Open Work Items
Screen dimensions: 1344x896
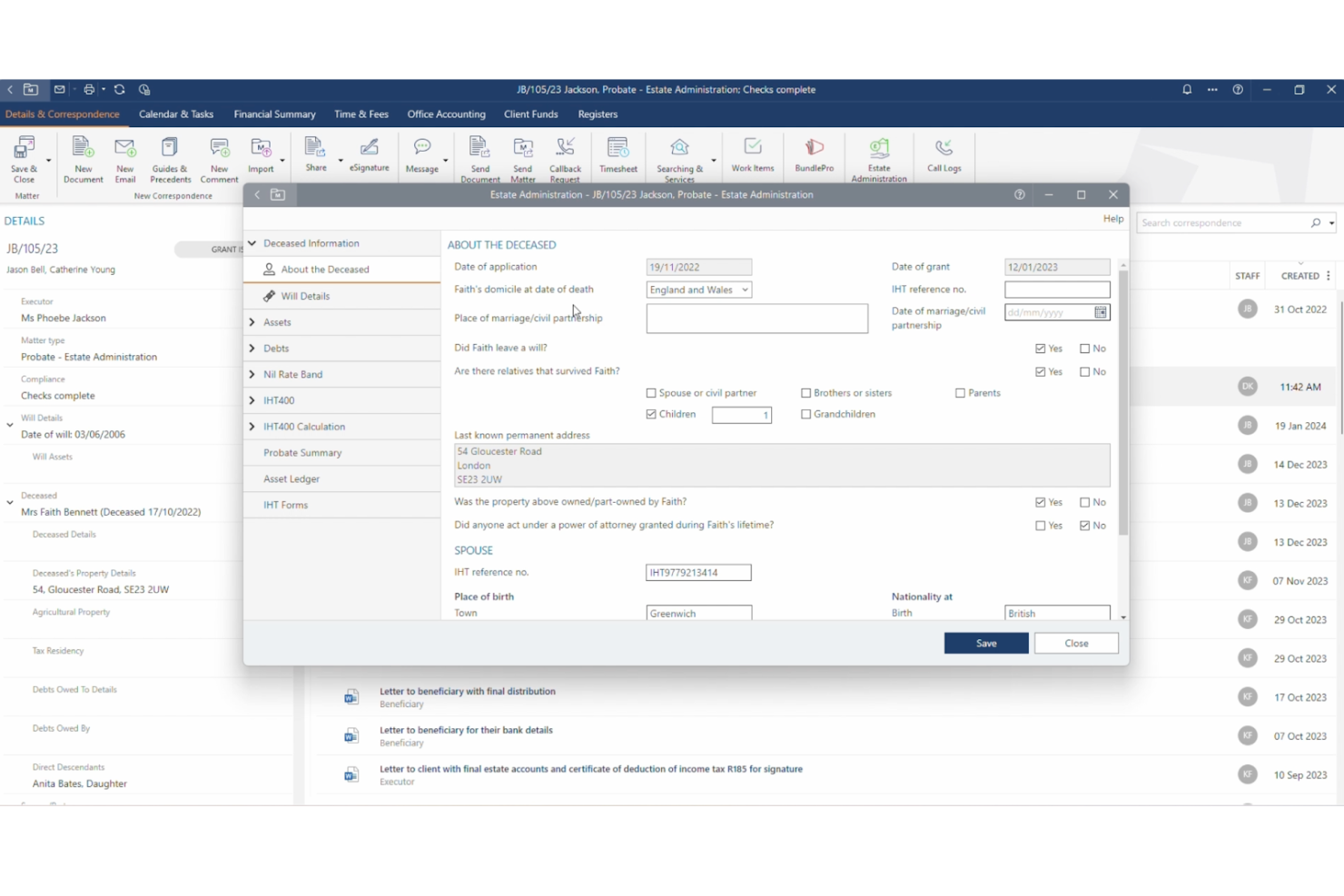[753, 154]
